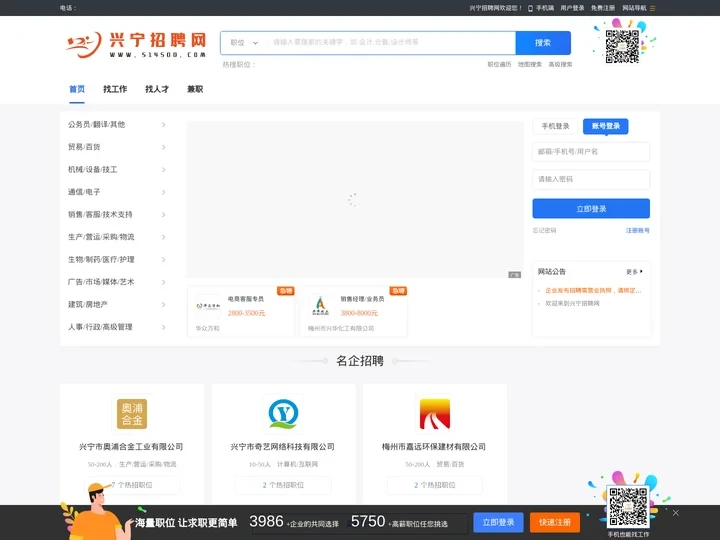The height and width of the screenshot is (540, 720).
Task: Click the bottom-banner QR code 手机也能找工作
Action: (628, 506)
